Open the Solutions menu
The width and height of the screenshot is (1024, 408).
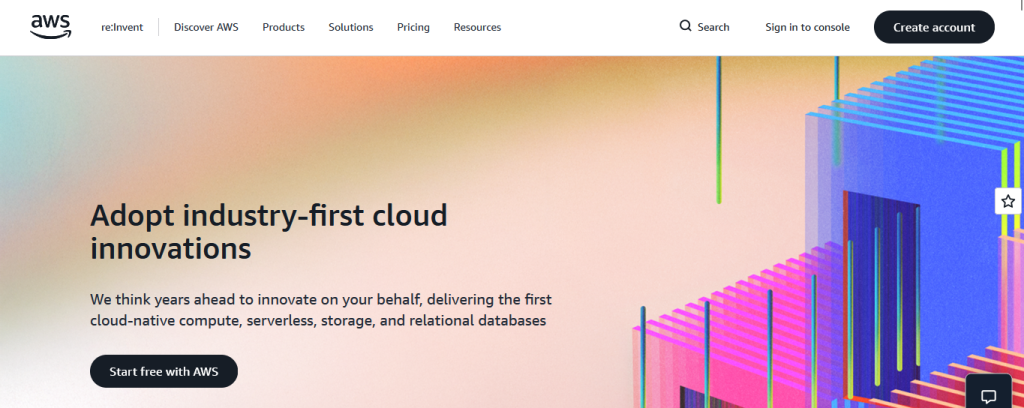(351, 27)
